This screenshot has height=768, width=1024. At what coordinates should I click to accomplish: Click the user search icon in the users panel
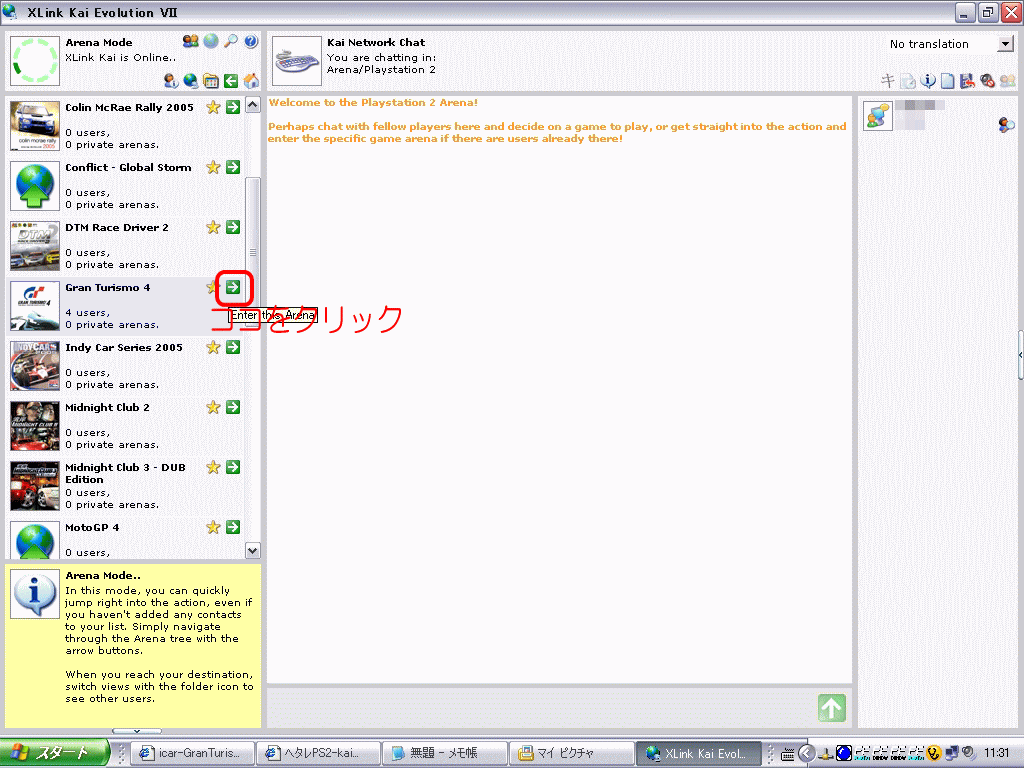point(1006,124)
